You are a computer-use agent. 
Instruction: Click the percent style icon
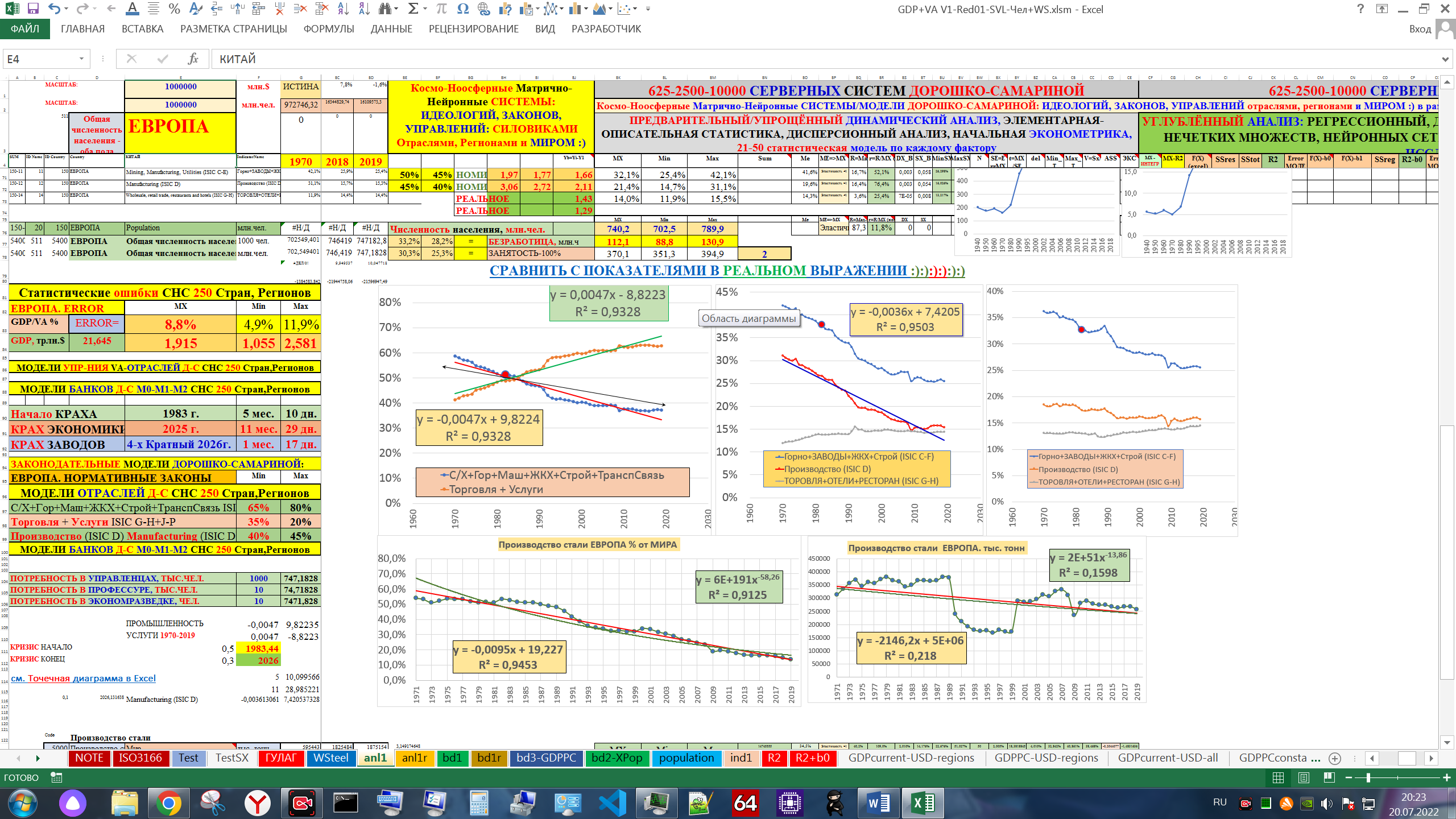(x=174, y=9)
